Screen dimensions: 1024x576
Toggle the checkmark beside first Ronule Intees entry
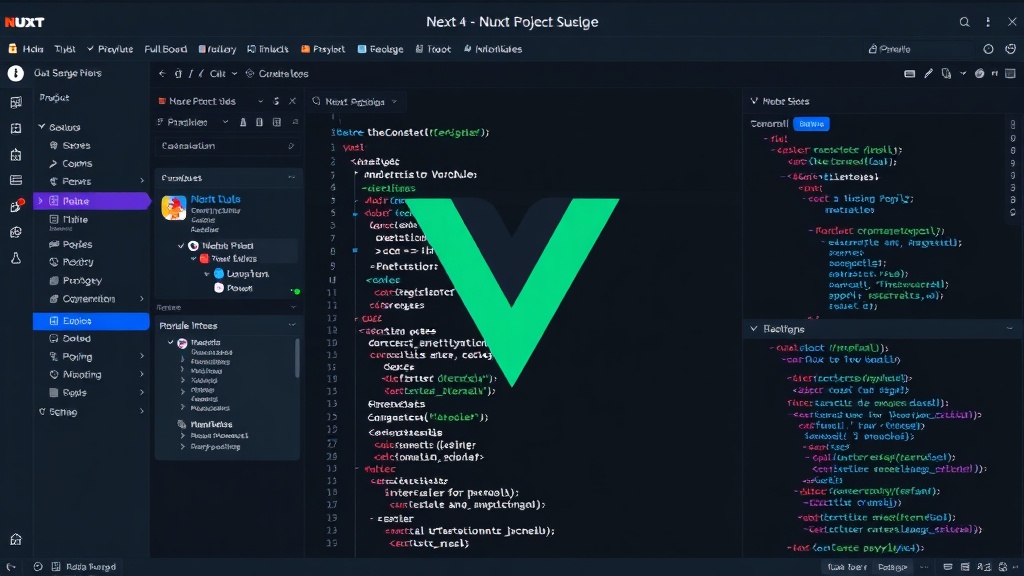click(x=170, y=342)
